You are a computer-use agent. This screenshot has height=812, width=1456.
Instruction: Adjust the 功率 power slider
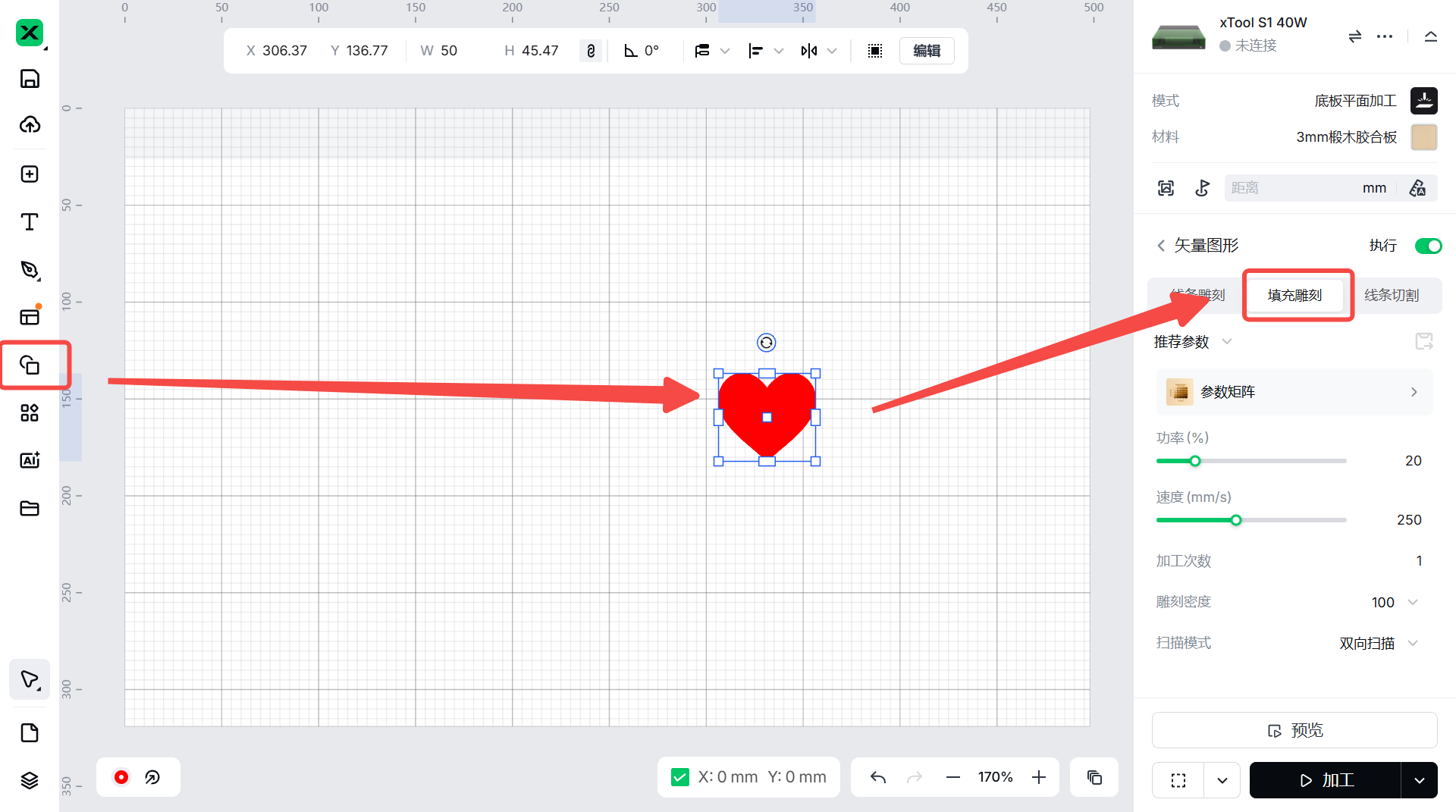click(1195, 461)
